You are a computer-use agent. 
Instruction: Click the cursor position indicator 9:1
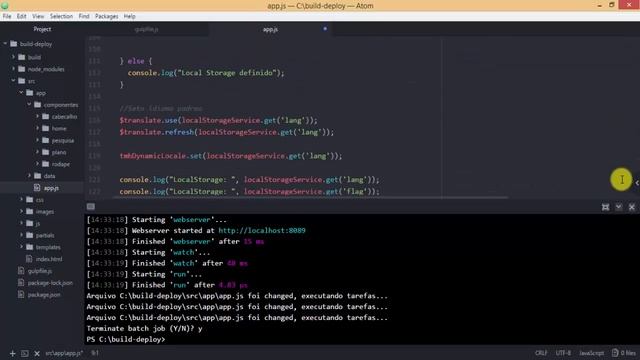point(95,353)
